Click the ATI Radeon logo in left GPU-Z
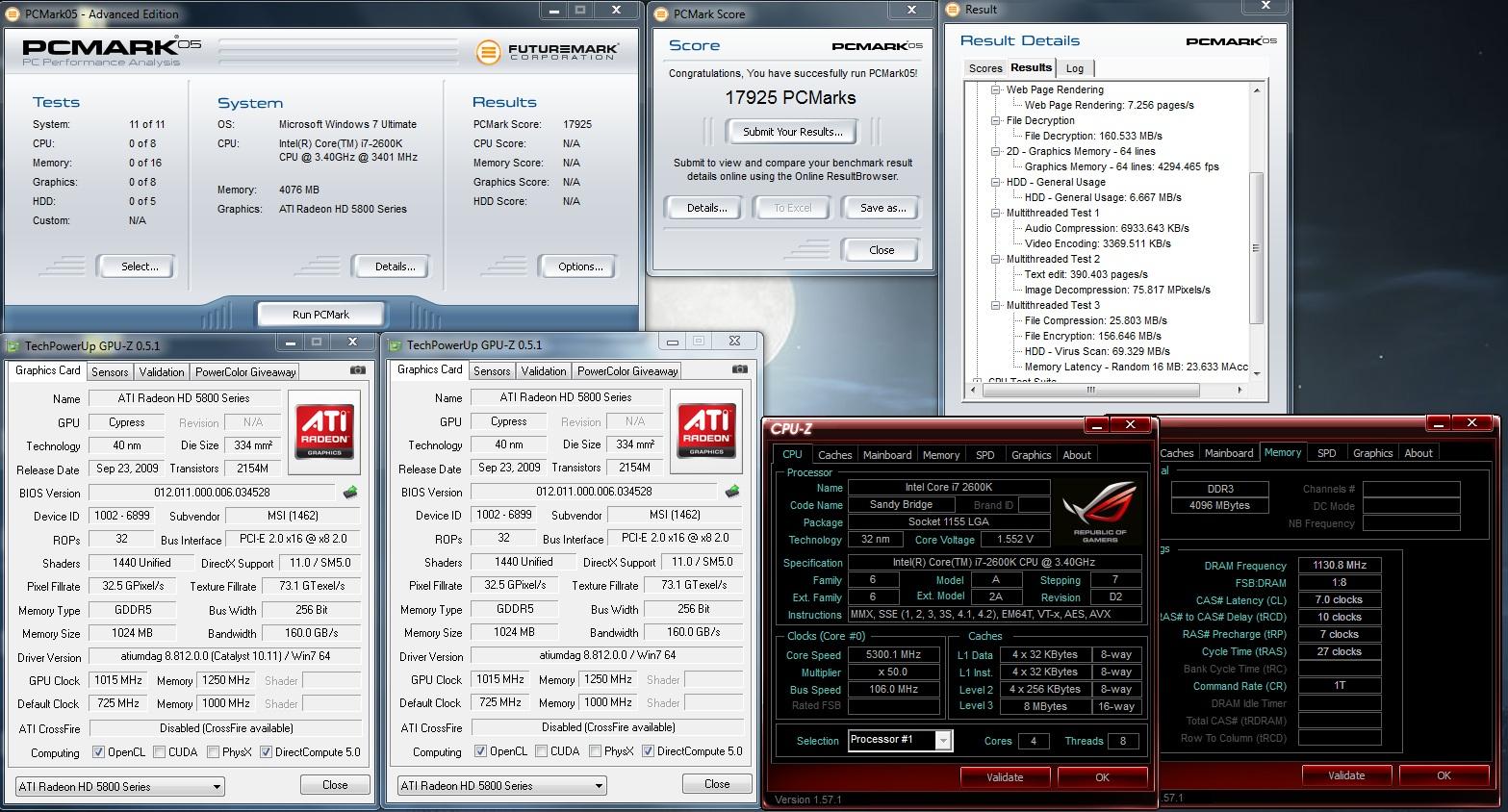This screenshot has height=812, width=1508. [325, 431]
